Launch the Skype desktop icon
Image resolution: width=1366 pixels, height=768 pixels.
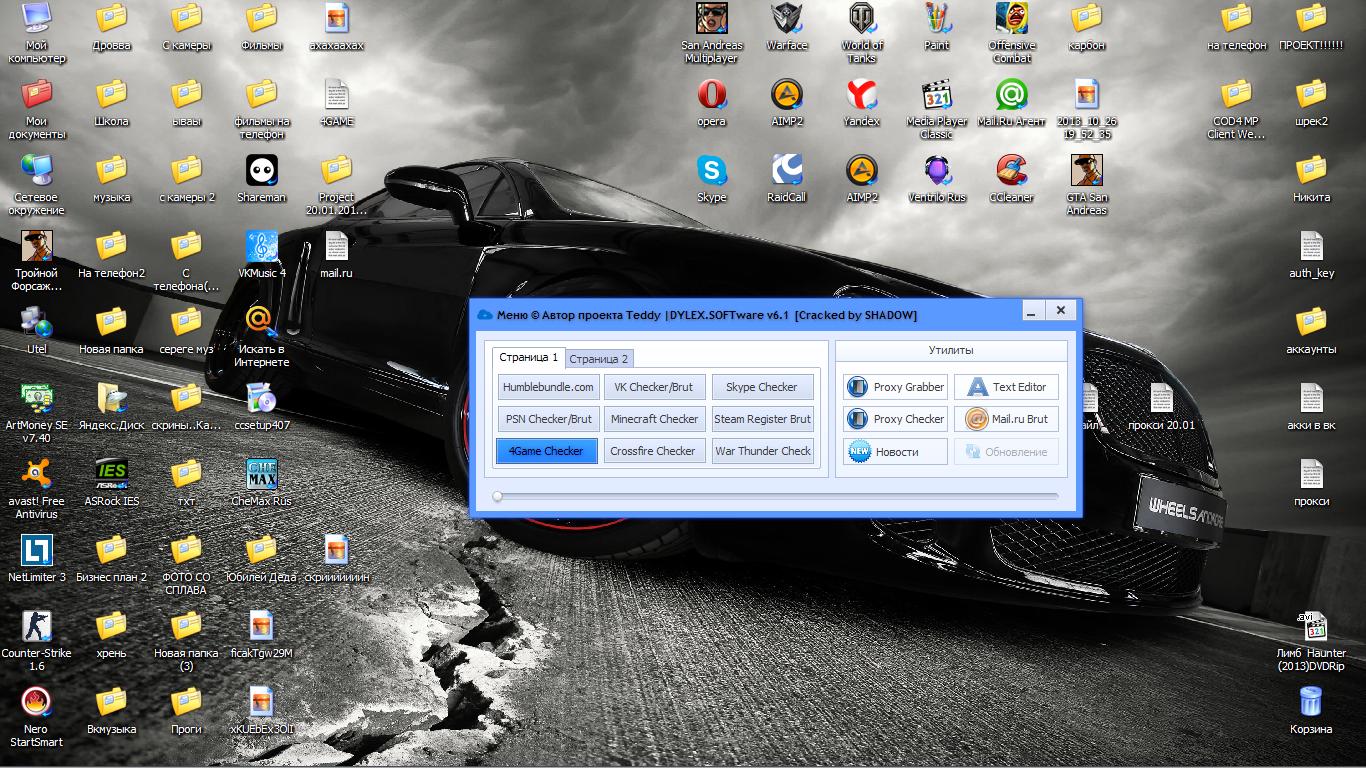(x=712, y=179)
